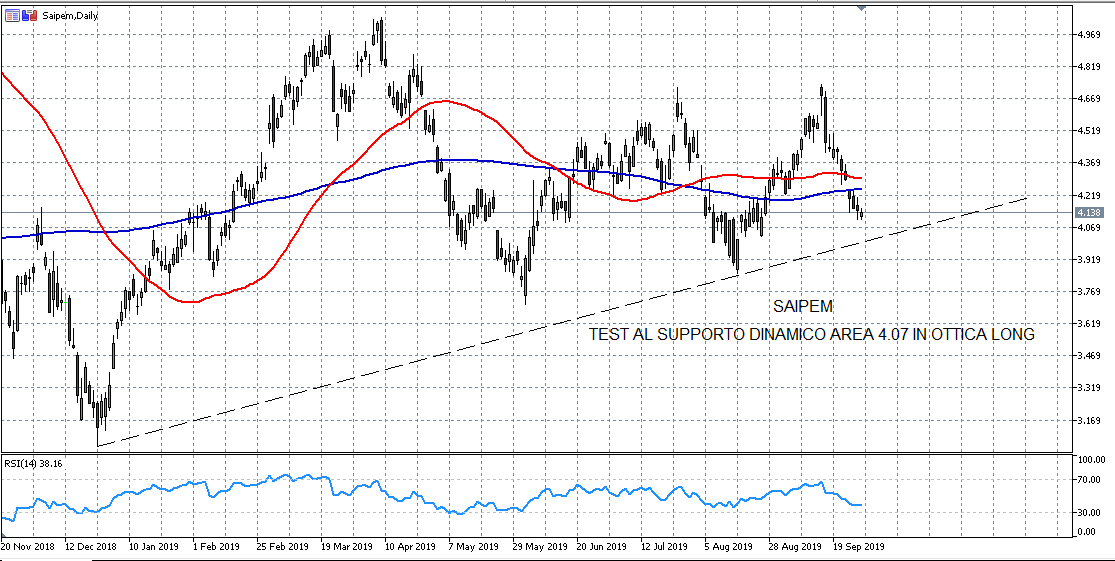1115x561 pixels.
Task: Click the '10 Jan 2019' date label
Action: 153,547
